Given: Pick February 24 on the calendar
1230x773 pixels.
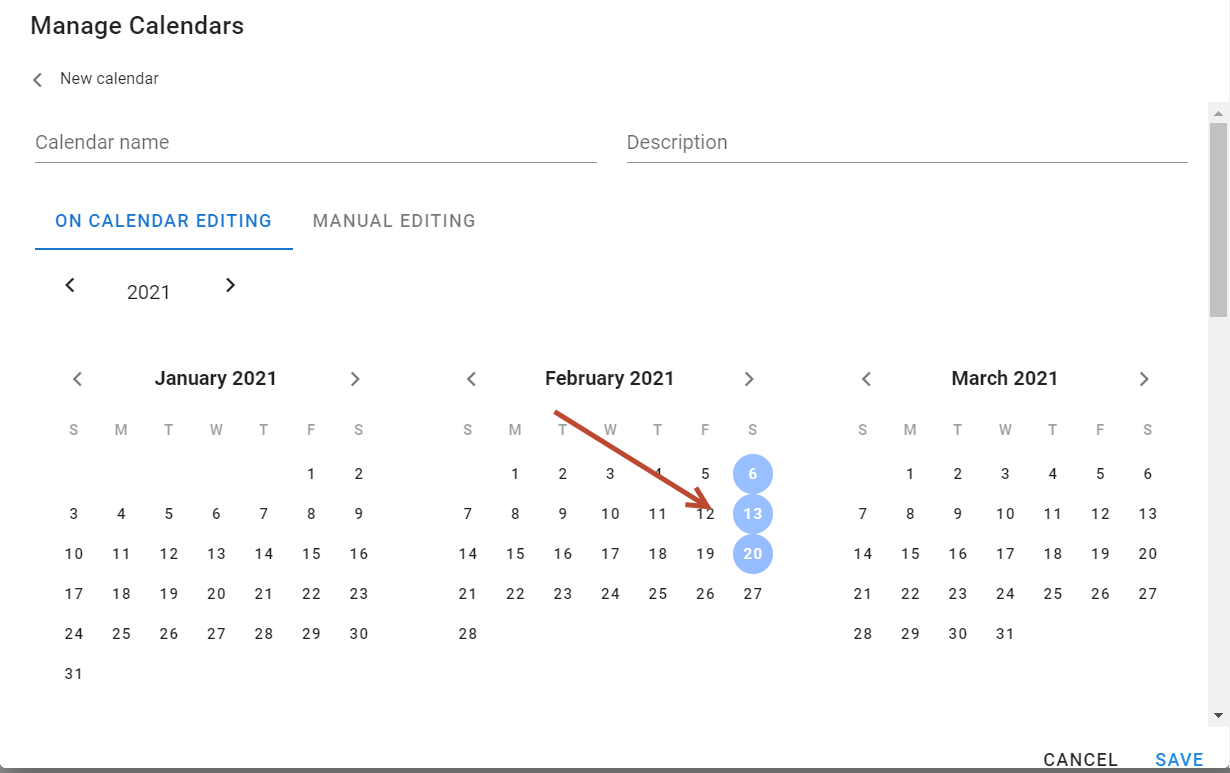Looking at the screenshot, I should pos(611,594).
